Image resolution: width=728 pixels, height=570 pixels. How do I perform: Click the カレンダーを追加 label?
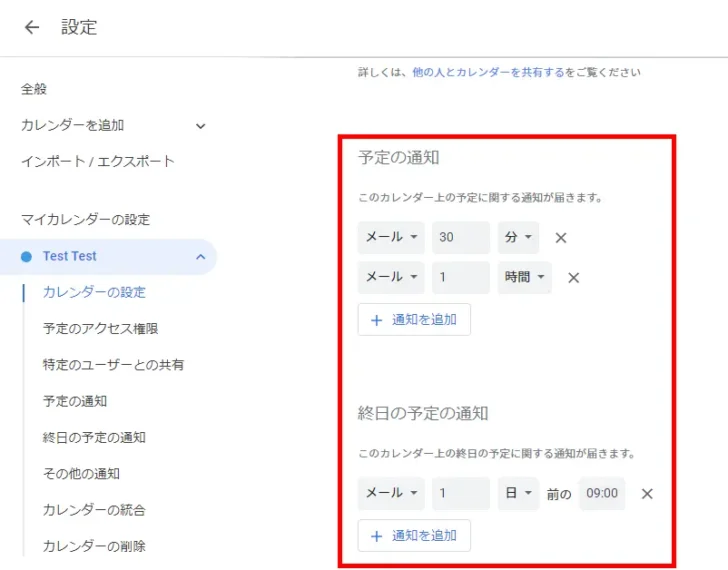coord(72,125)
